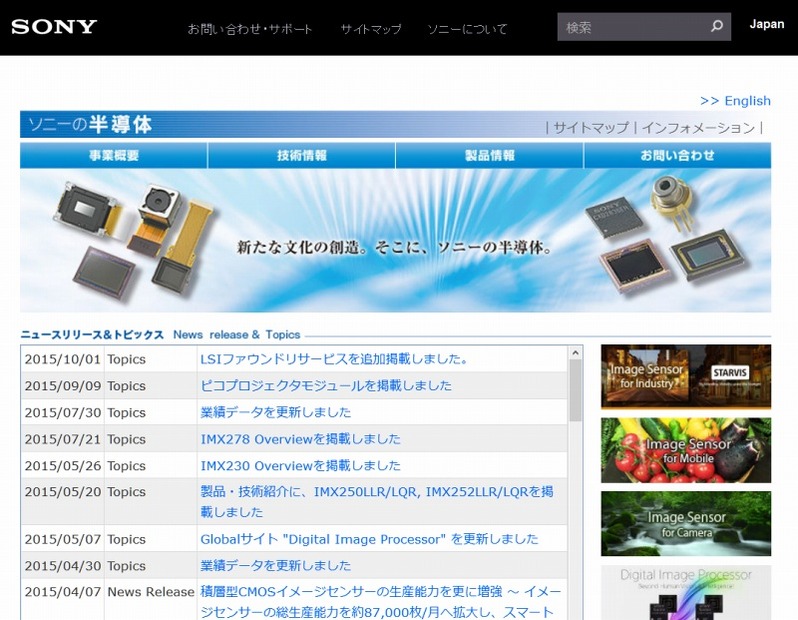Select the お問い合わせ navigation tab
This screenshot has width=798, height=620.
(677, 155)
